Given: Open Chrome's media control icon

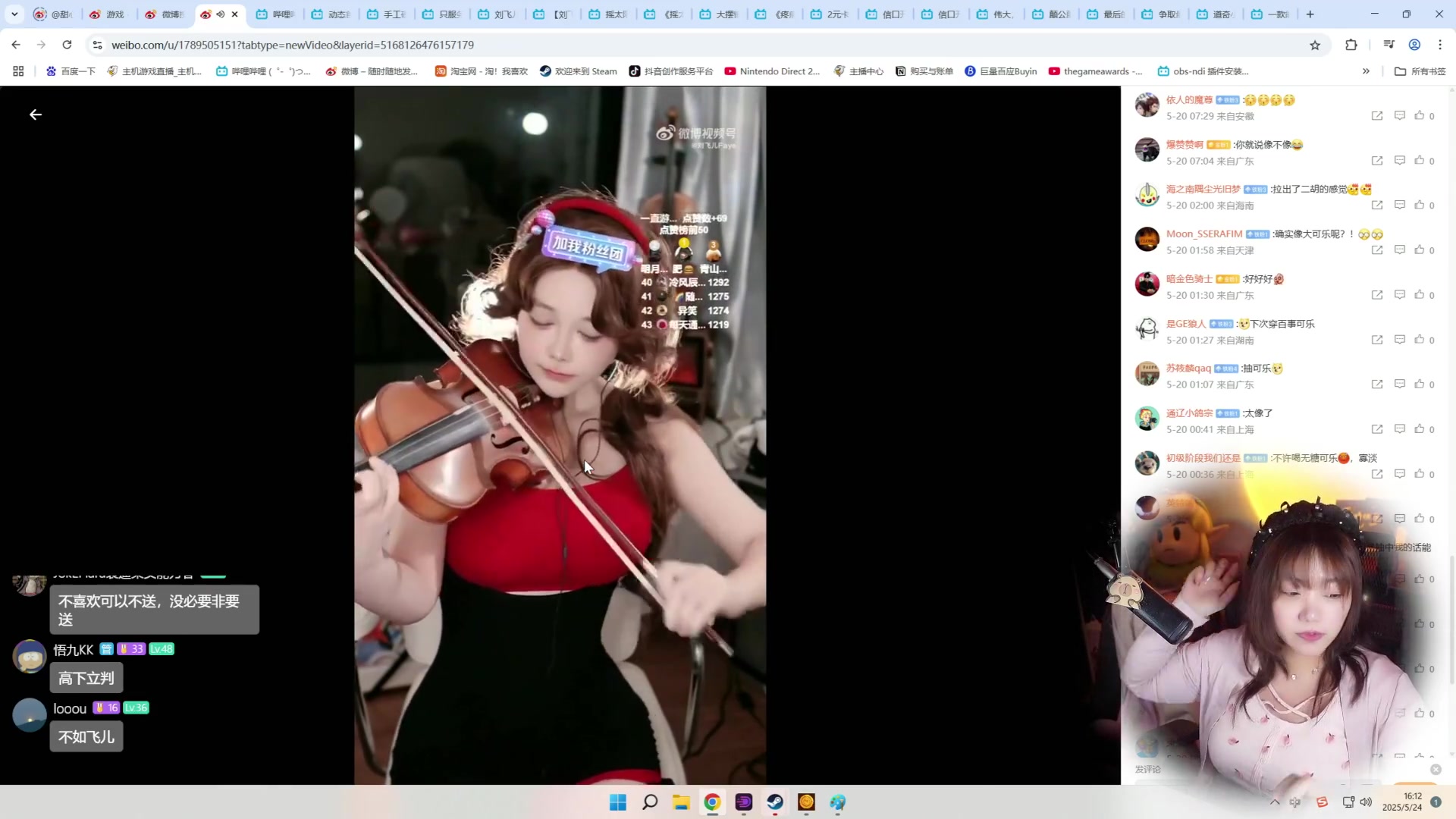Looking at the screenshot, I should 1389,45.
